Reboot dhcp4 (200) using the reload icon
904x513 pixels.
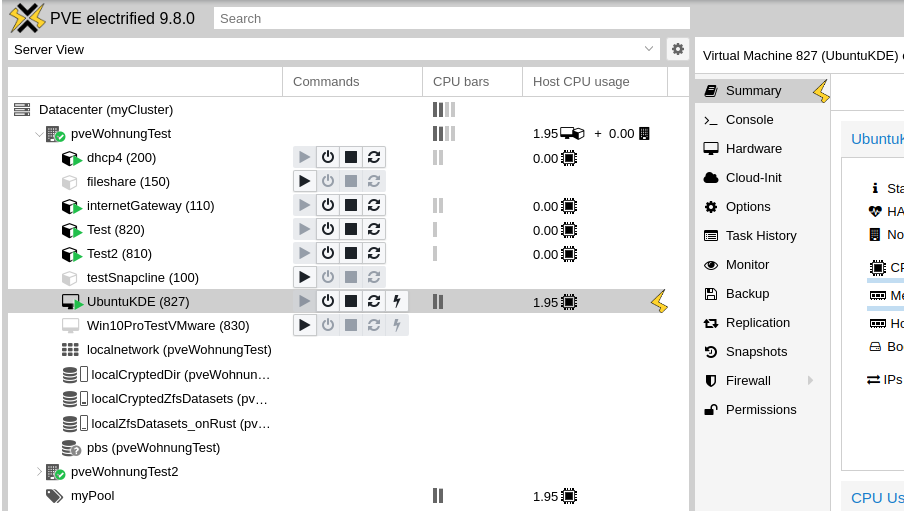click(x=374, y=157)
